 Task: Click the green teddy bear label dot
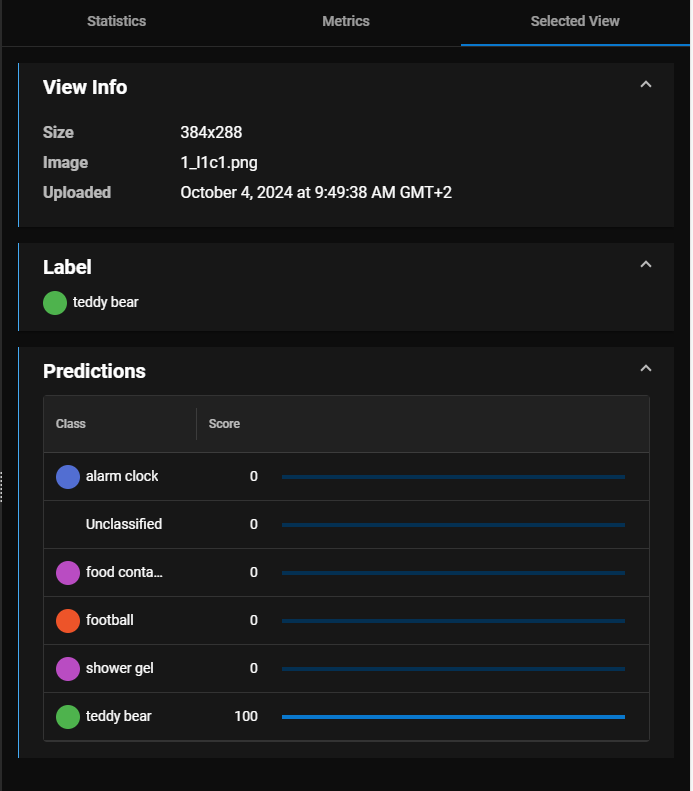[55, 302]
